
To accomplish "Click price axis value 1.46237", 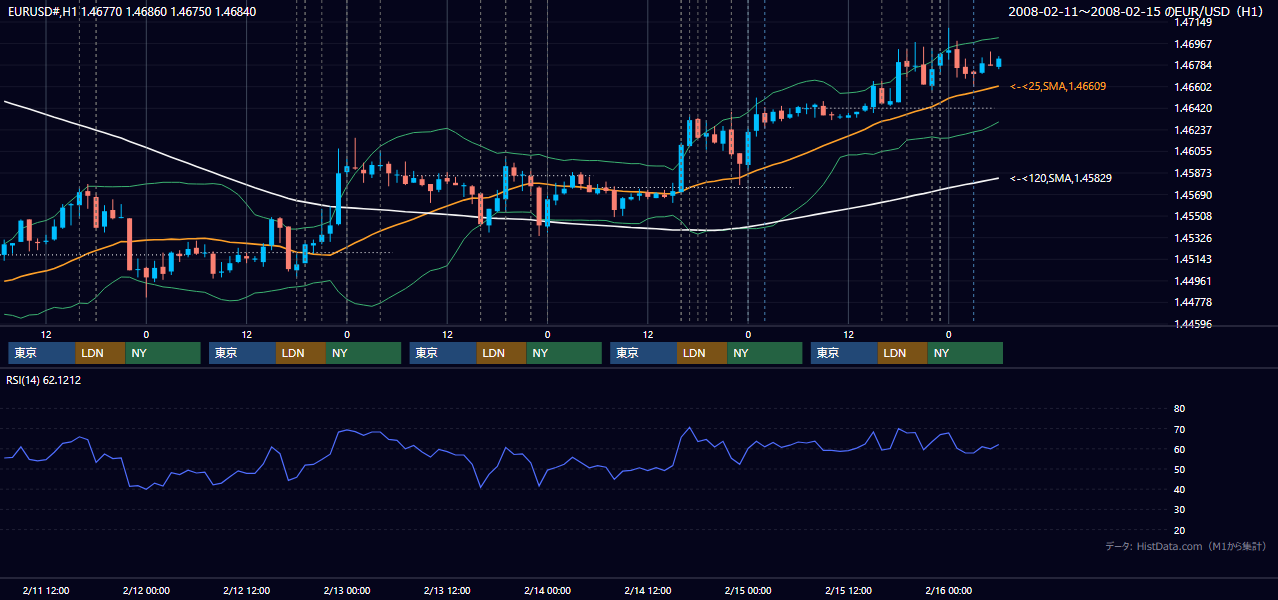I will pos(1193,130).
